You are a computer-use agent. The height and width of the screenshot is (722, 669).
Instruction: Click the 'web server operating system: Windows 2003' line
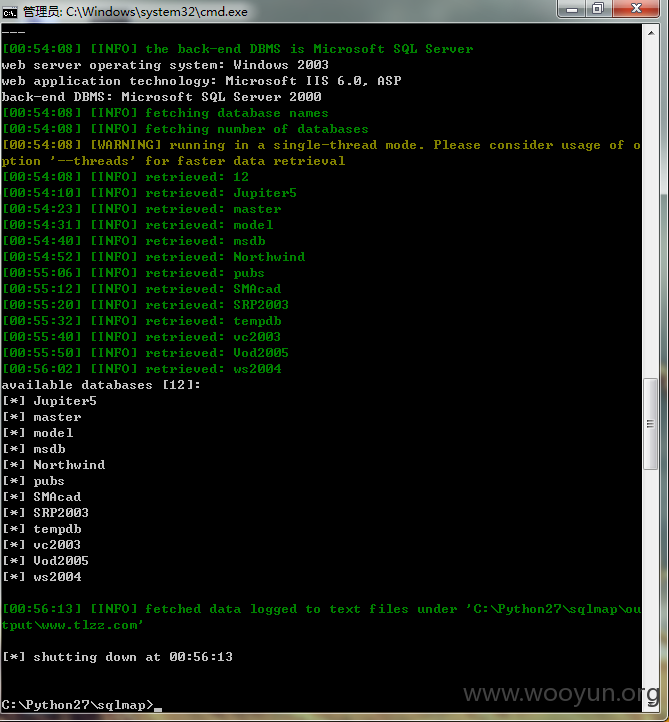pos(165,65)
